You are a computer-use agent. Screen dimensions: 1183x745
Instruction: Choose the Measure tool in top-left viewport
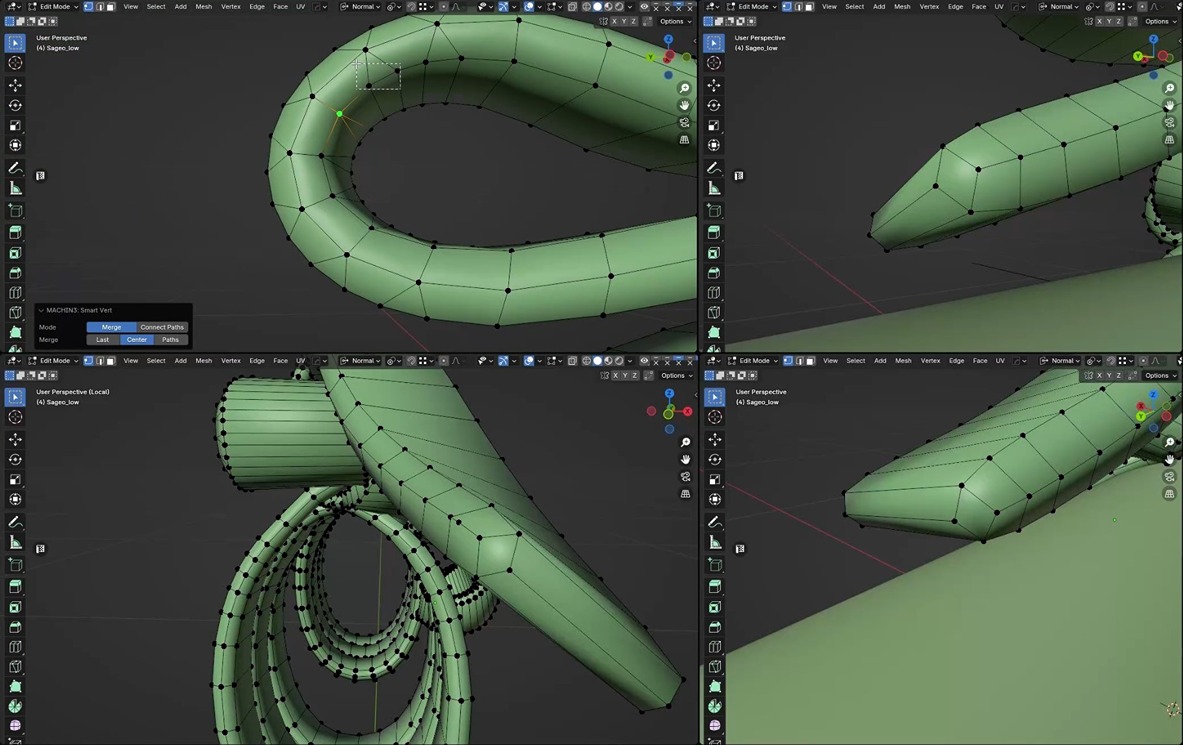coord(15,188)
